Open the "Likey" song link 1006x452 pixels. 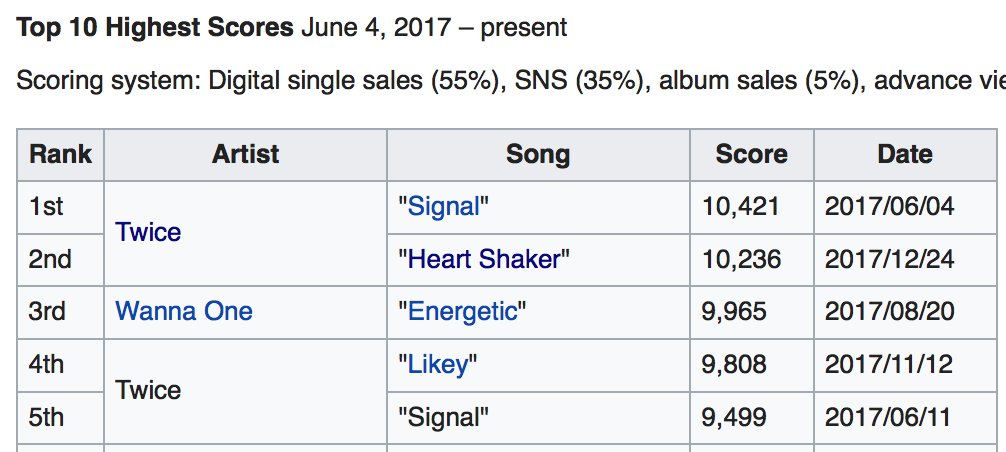click(438, 365)
